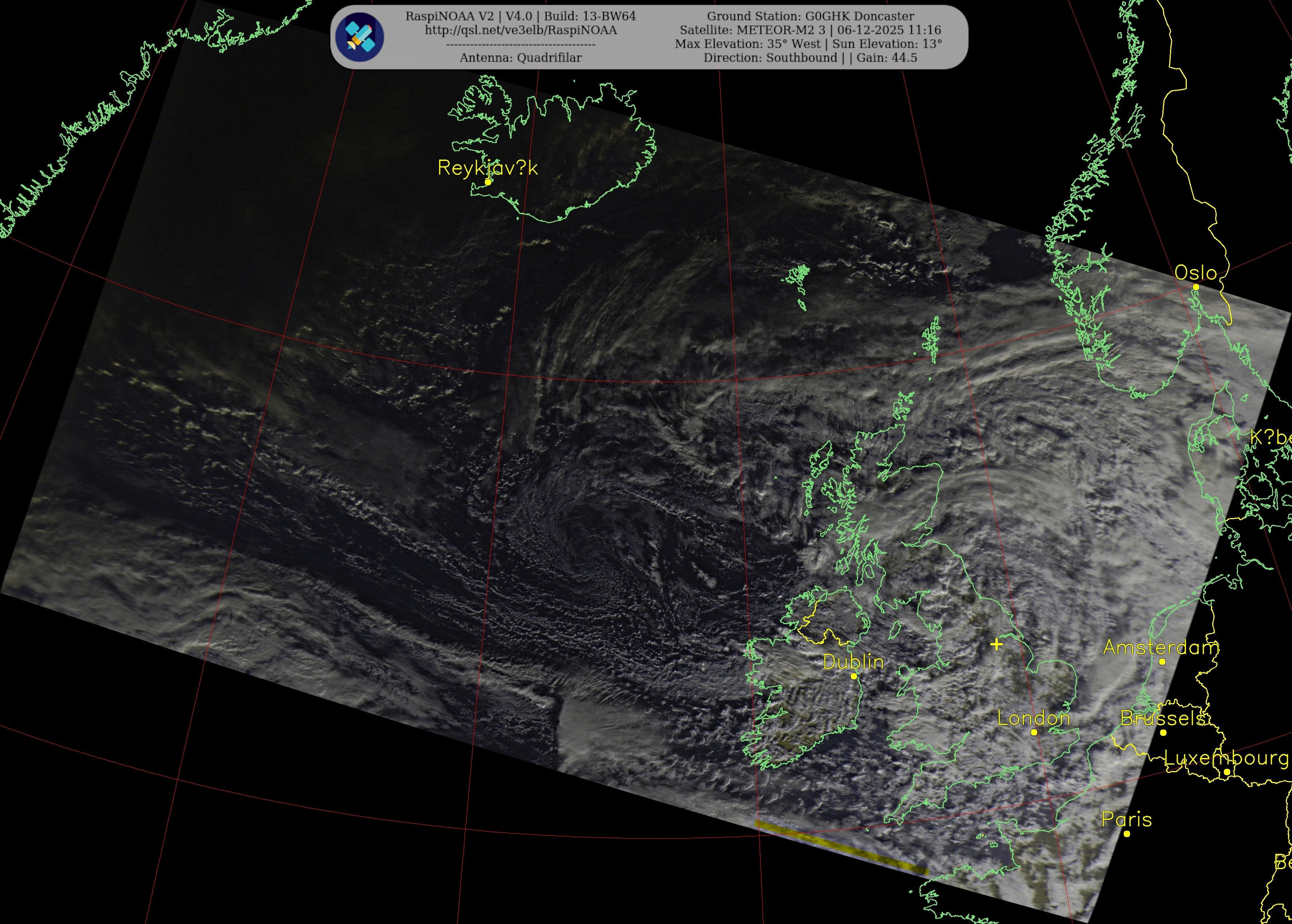Click the Luxembourg city label

[1226, 758]
